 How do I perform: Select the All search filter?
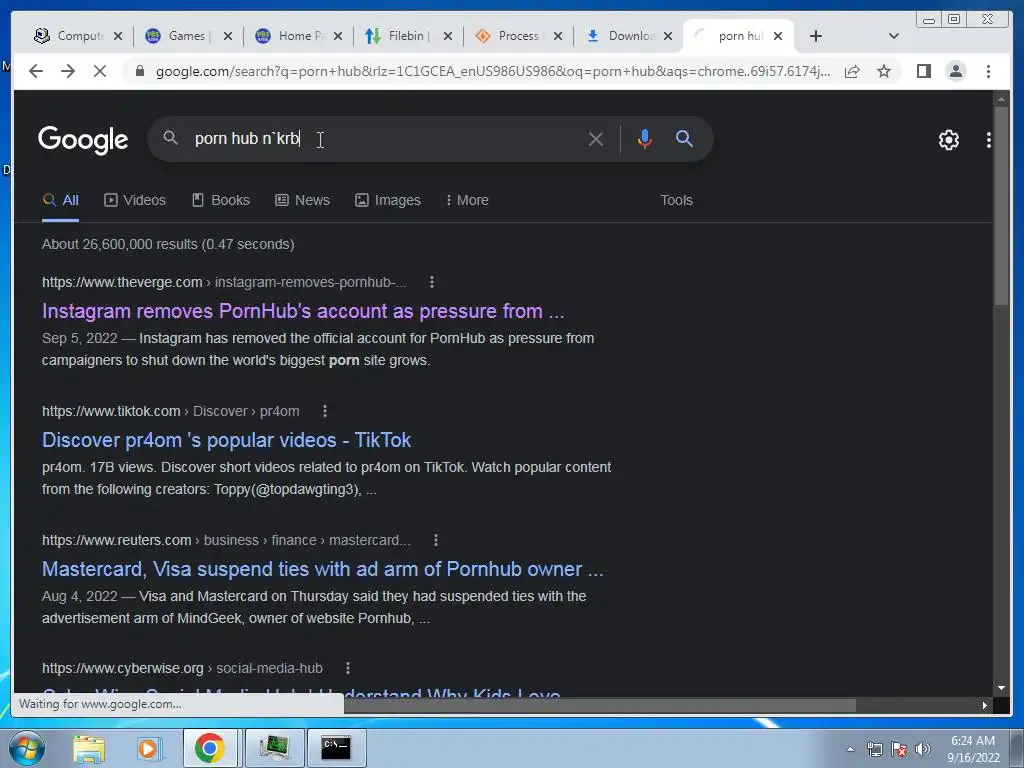point(61,200)
